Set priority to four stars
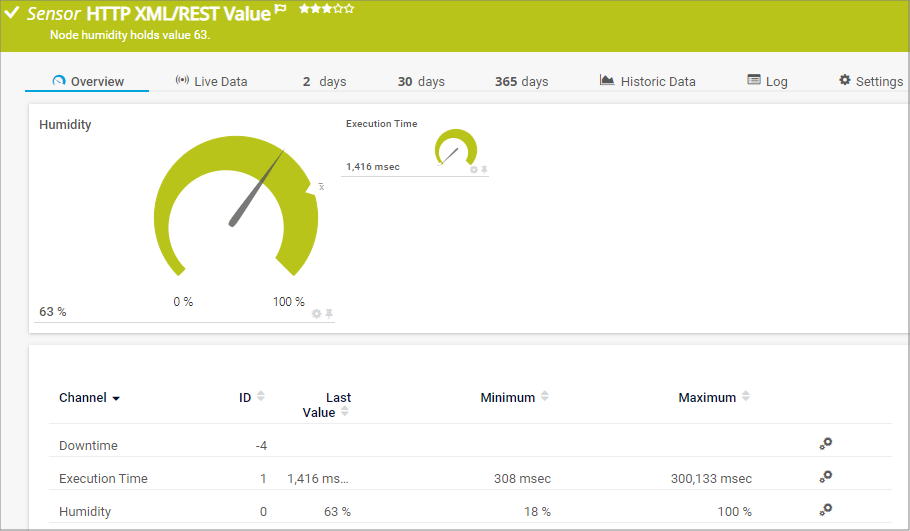Image resolution: width=910 pixels, height=531 pixels. [x=338, y=8]
